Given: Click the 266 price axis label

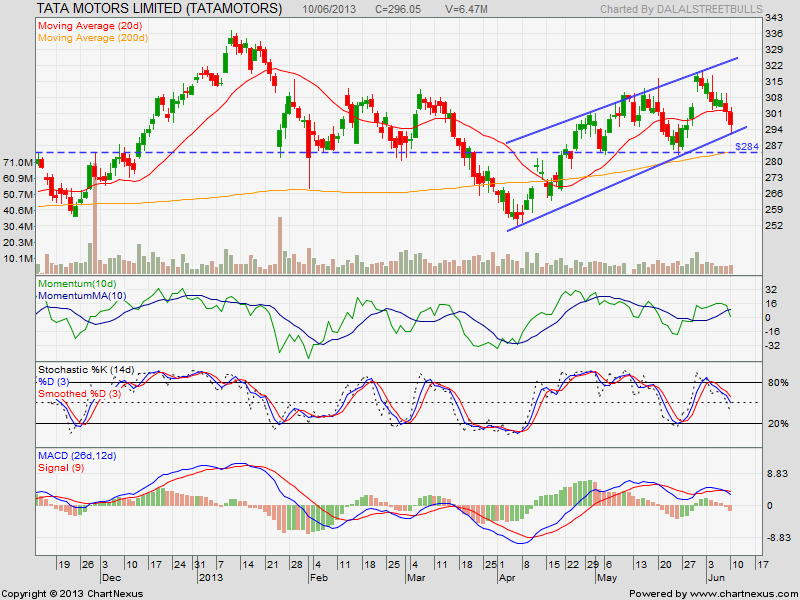Looking at the screenshot, I should pyautogui.click(x=774, y=193).
